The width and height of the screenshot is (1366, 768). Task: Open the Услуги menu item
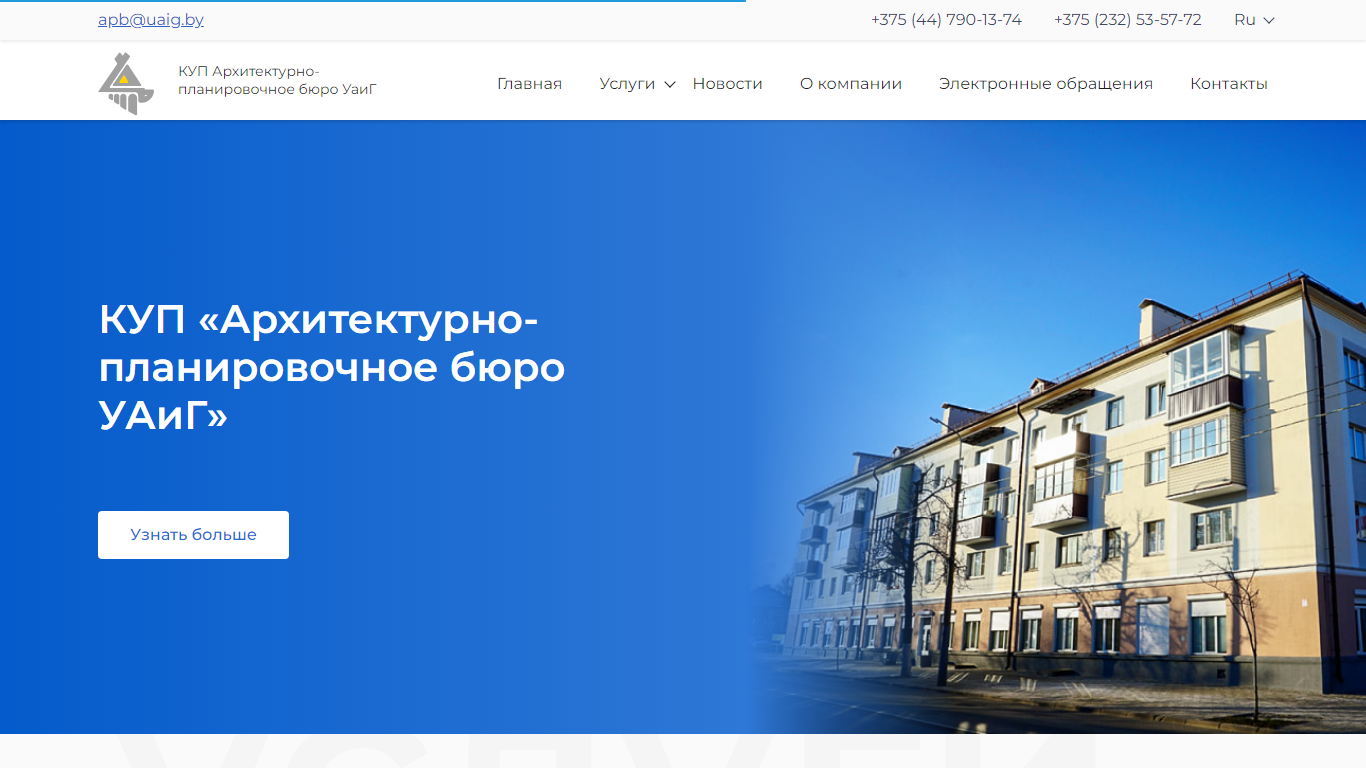pyautogui.click(x=627, y=84)
